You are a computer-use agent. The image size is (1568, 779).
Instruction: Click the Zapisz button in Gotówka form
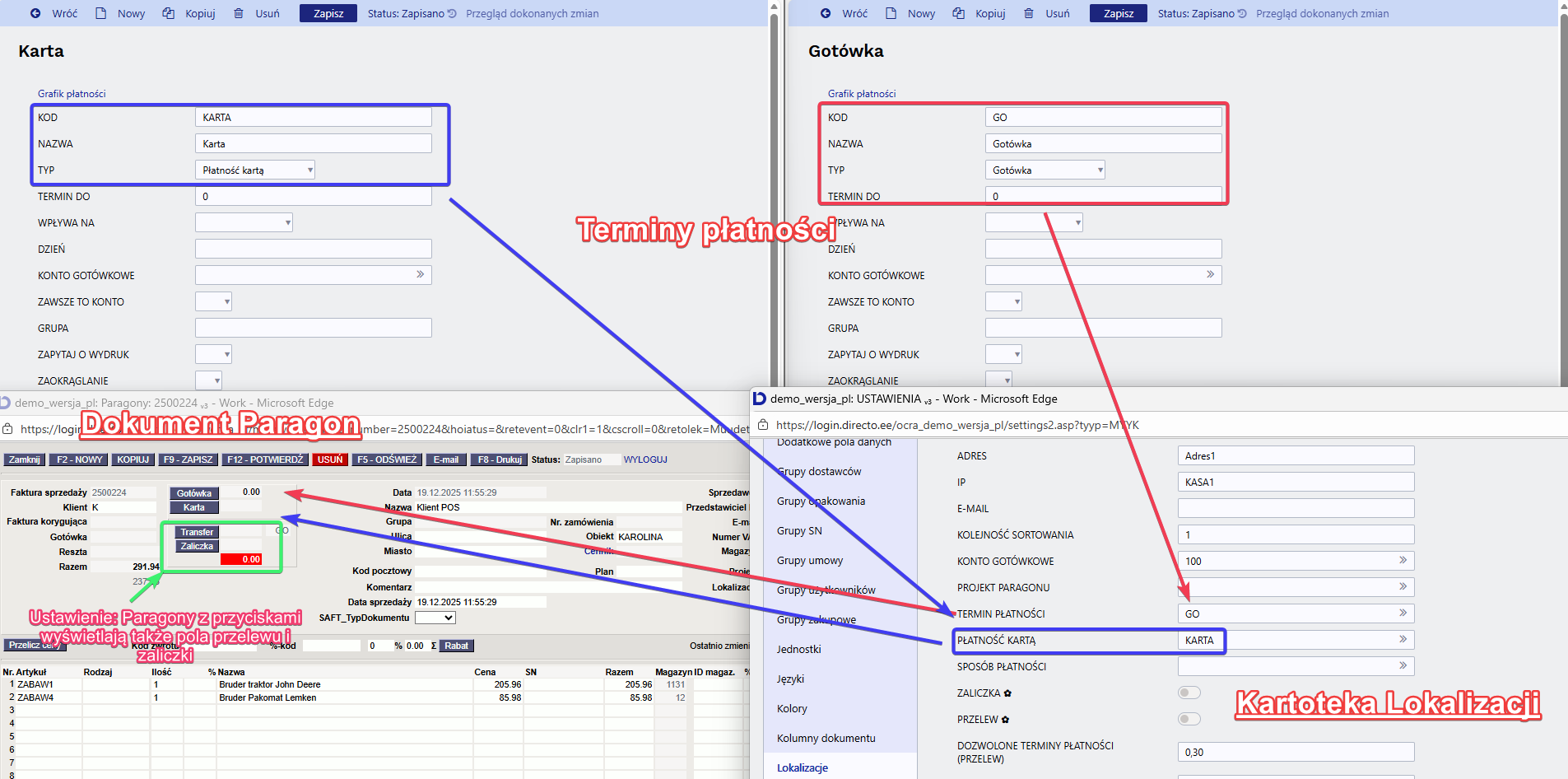[x=1118, y=13]
